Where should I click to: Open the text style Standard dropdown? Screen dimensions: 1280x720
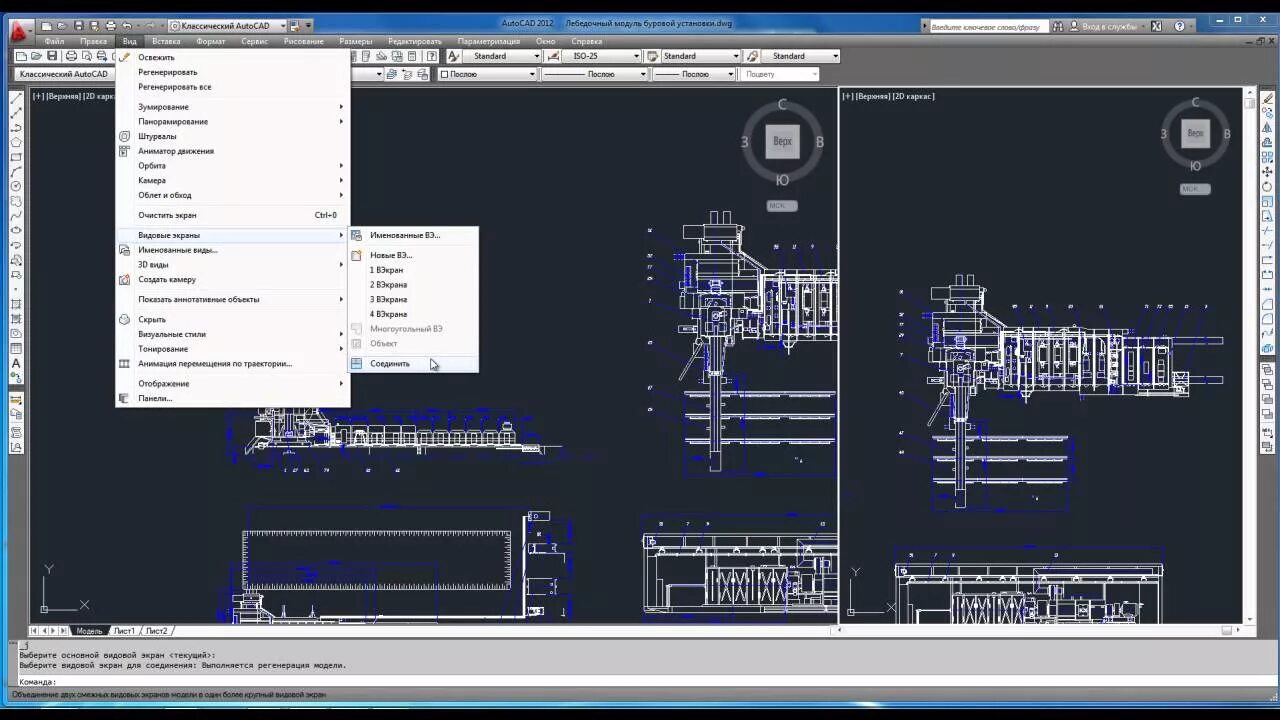click(x=501, y=56)
